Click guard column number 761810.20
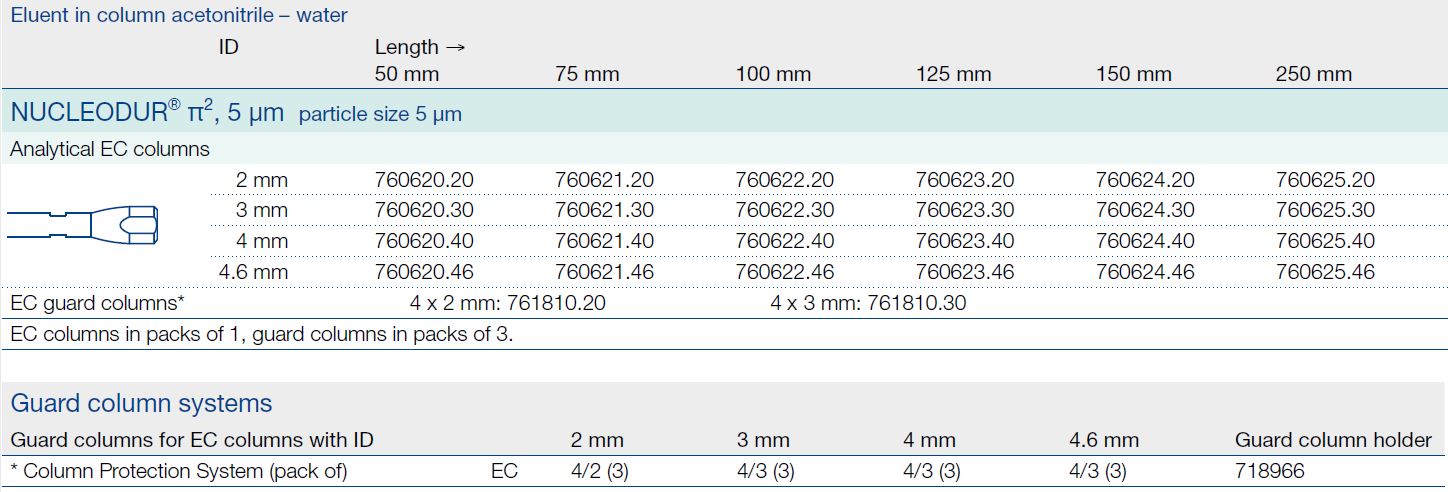Viewport: 1448px width, 492px height. [x=558, y=303]
